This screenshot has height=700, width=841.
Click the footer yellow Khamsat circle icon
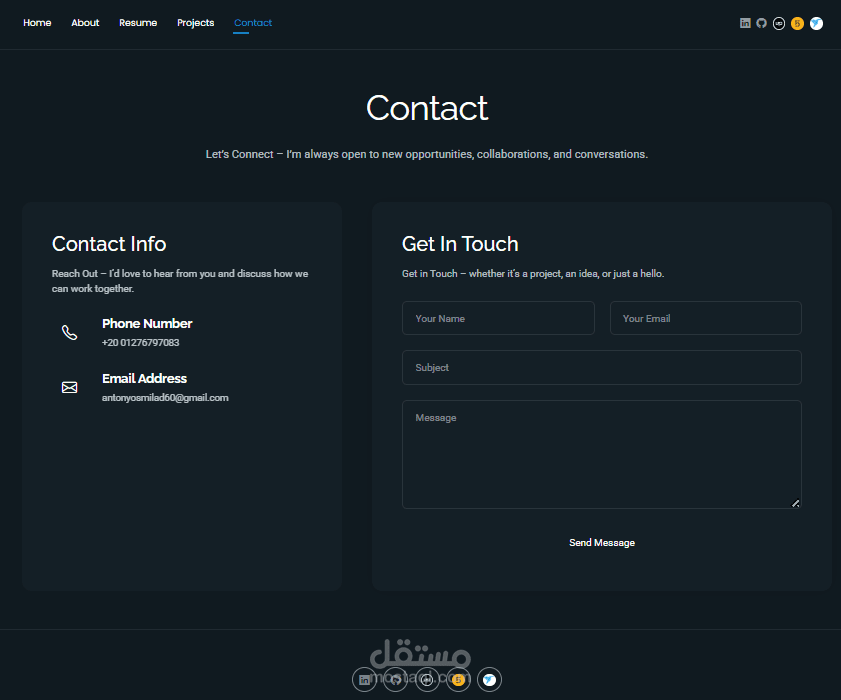pyautogui.click(x=458, y=680)
